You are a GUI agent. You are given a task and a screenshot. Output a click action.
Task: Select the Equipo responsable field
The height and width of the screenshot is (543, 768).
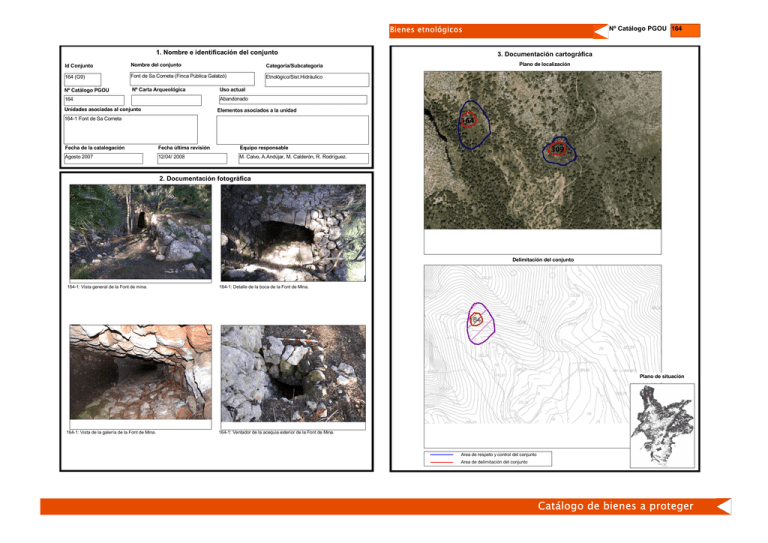click(x=304, y=158)
